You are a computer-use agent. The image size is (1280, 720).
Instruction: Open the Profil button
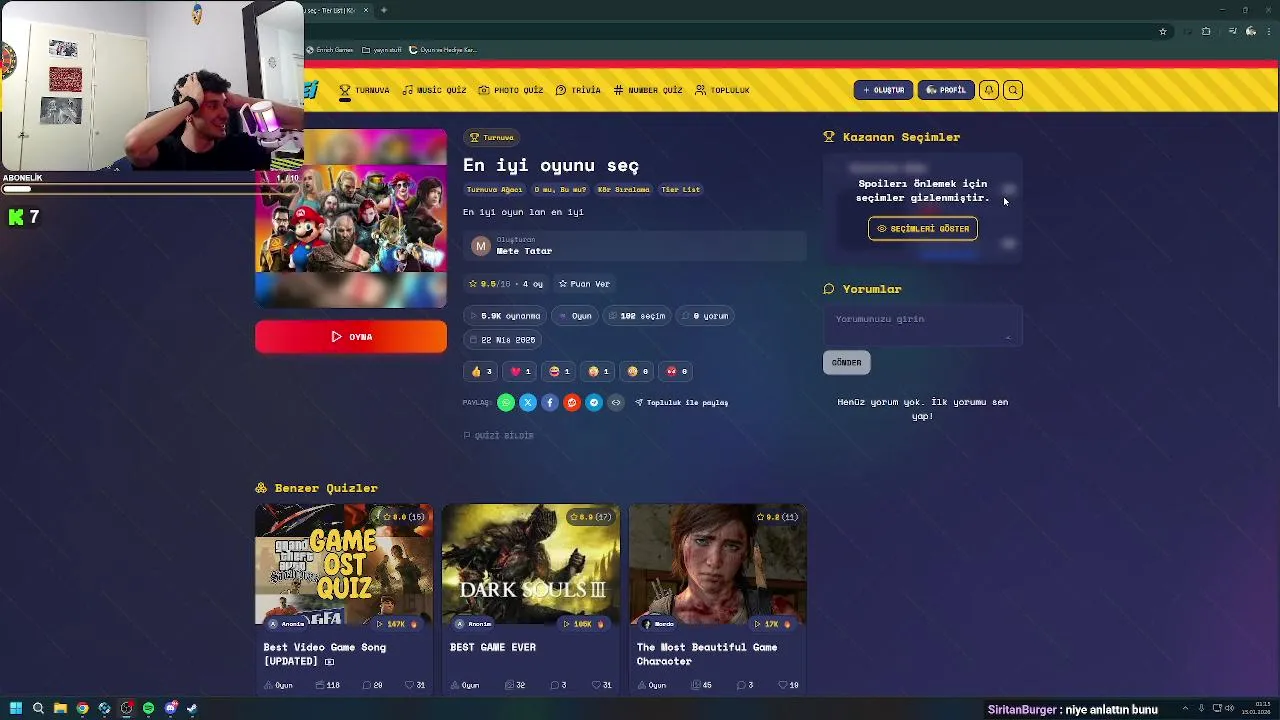pos(946,90)
